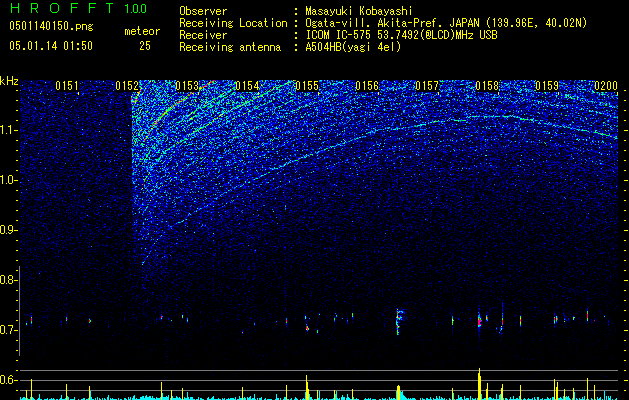Click the 'Receiving antenna' label
This screenshot has width=629, height=400.
(230, 47)
